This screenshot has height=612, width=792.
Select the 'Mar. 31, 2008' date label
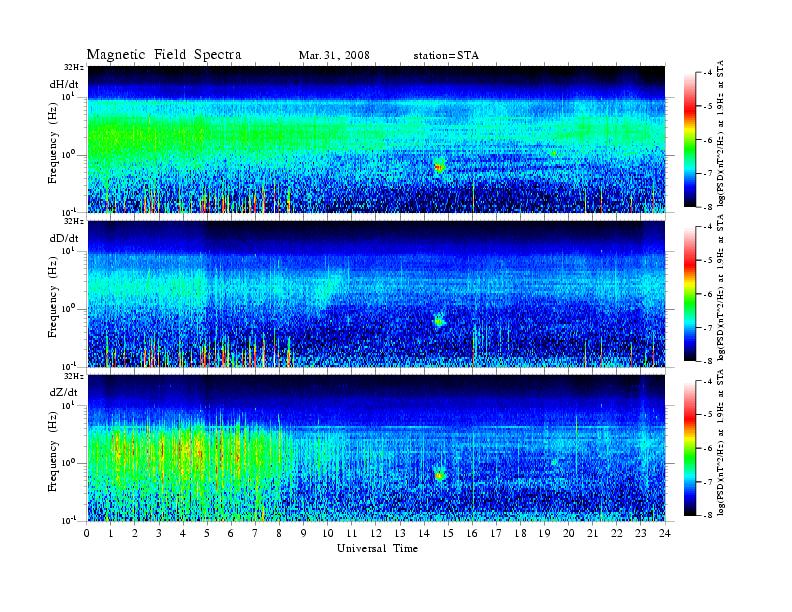[x=334, y=56]
